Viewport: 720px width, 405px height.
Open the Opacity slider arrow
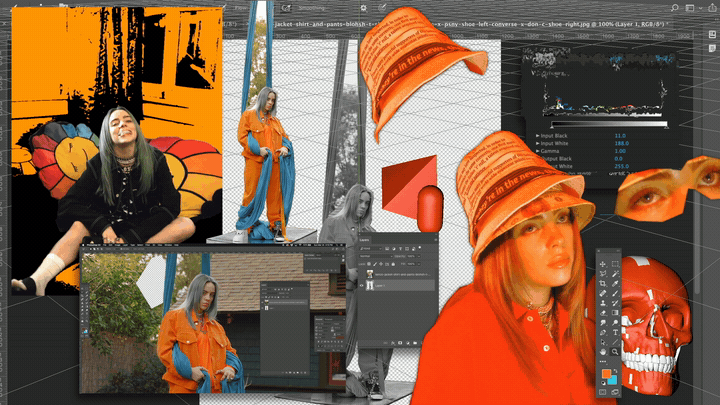point(419,256)
